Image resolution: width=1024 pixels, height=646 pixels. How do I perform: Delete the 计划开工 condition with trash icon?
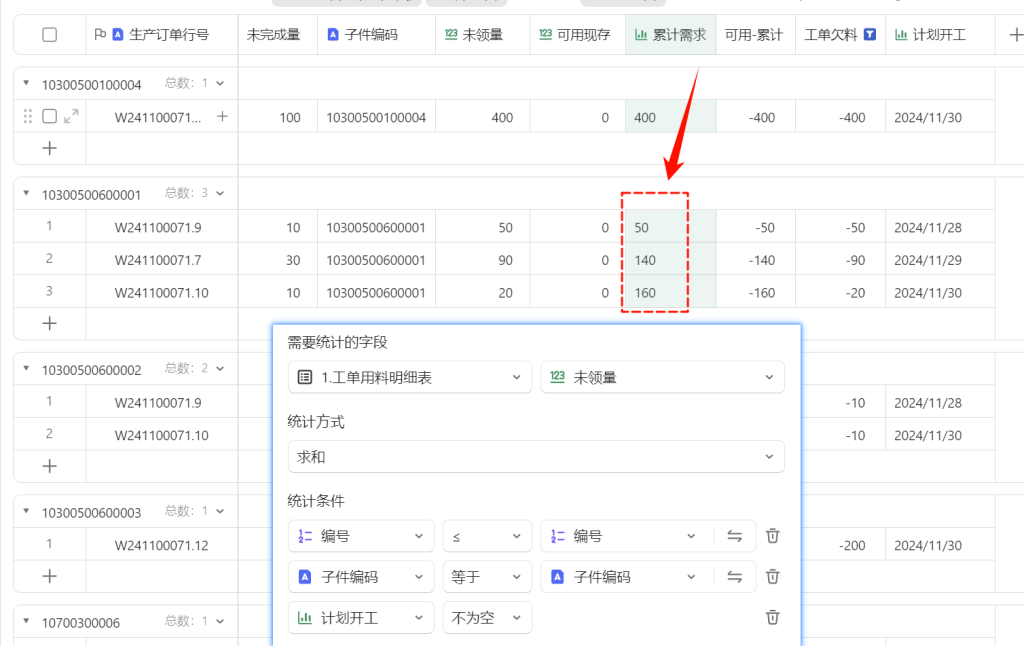click(773, 617)
